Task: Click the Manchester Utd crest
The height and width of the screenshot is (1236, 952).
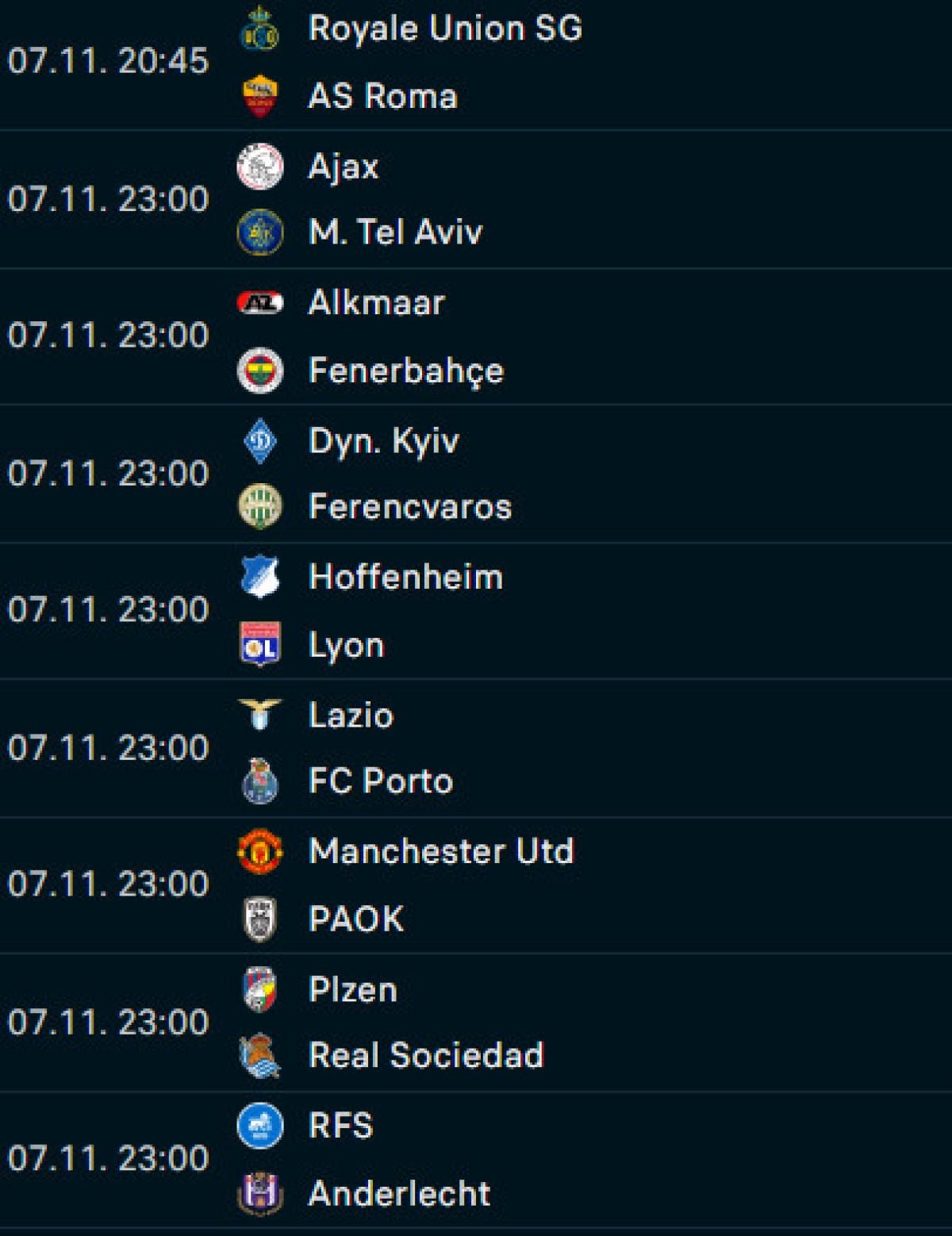Action: (259, 851)
